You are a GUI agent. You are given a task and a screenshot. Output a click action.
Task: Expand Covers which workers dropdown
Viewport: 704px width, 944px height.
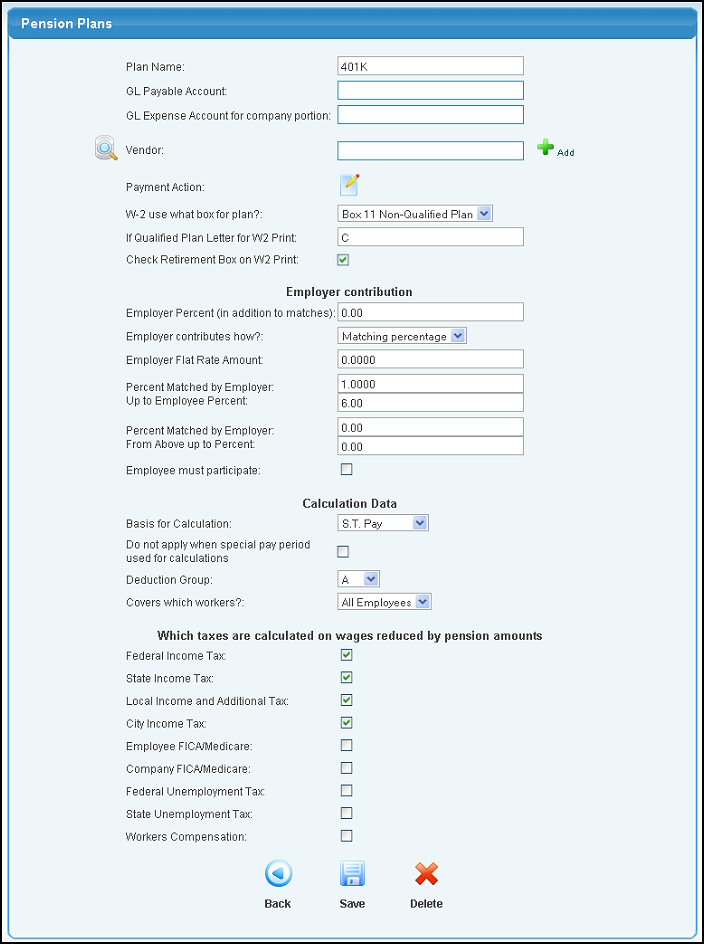coord(384,602)
